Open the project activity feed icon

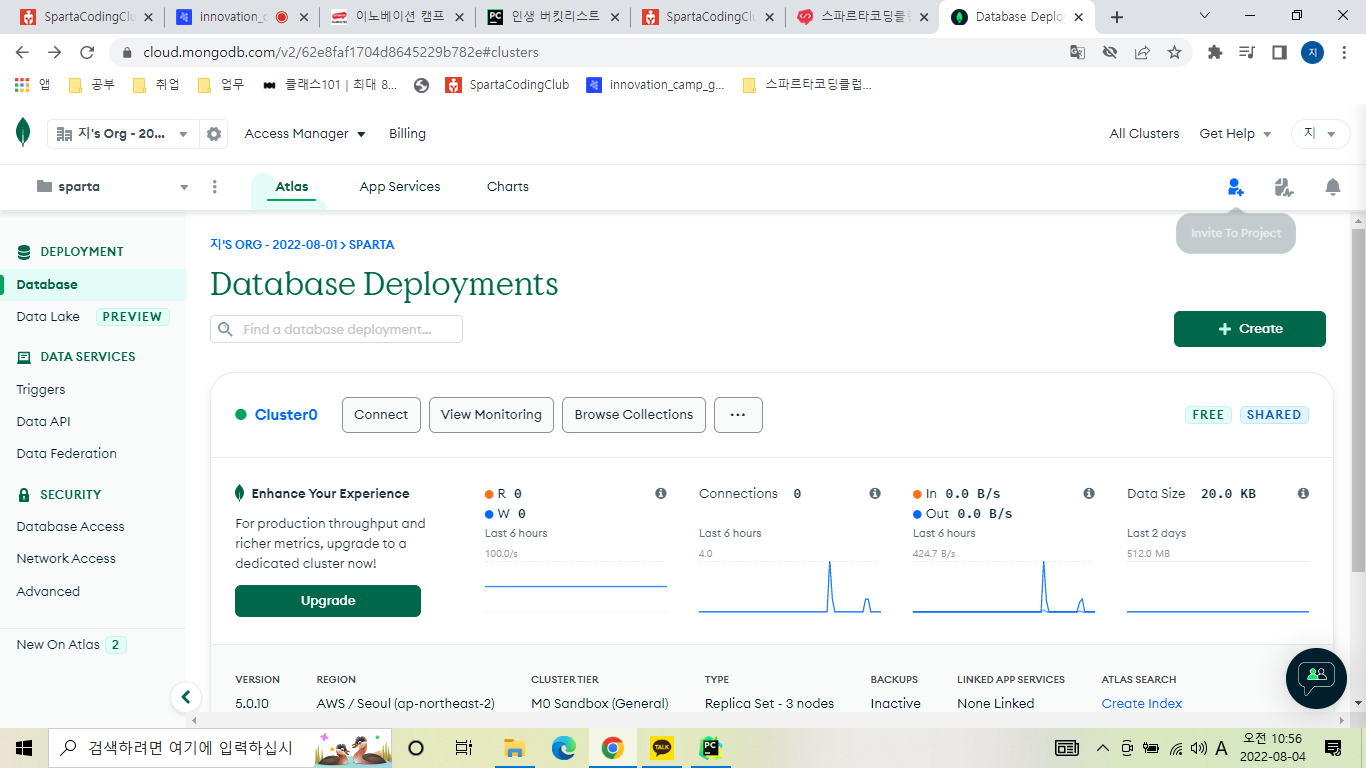pos(1284,187)
